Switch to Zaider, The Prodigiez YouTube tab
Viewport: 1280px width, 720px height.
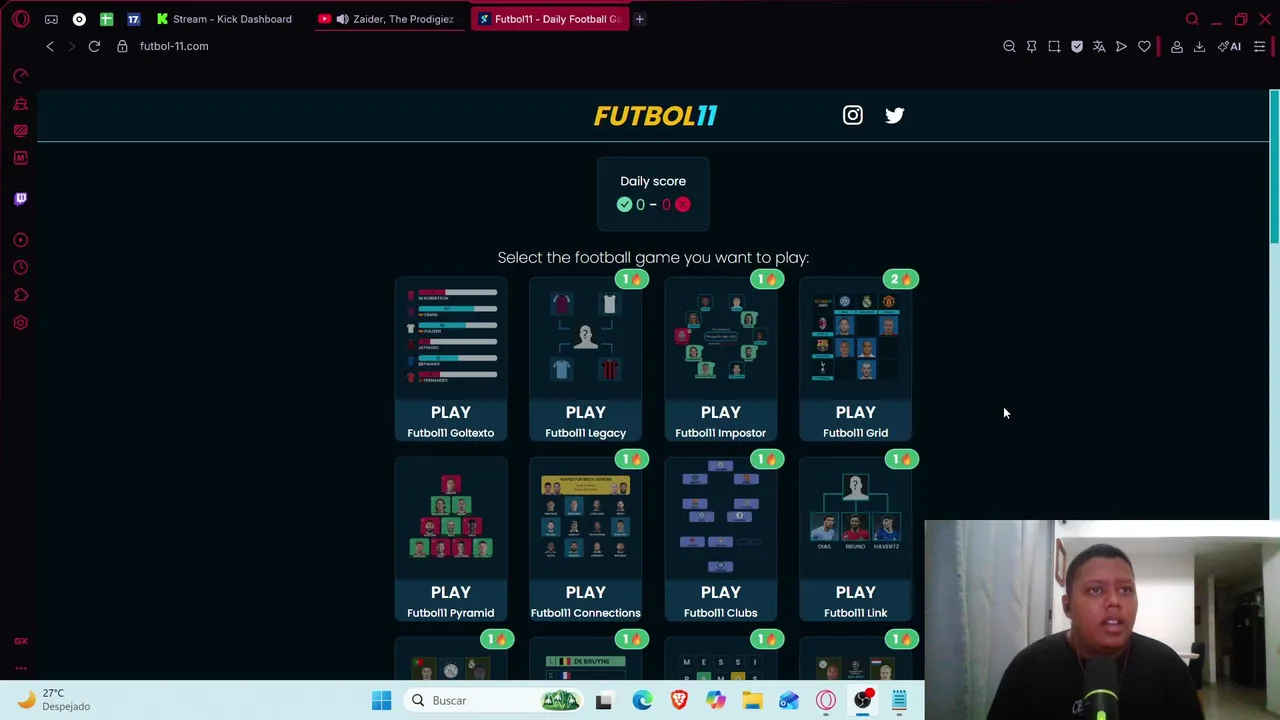click(388, 19)
